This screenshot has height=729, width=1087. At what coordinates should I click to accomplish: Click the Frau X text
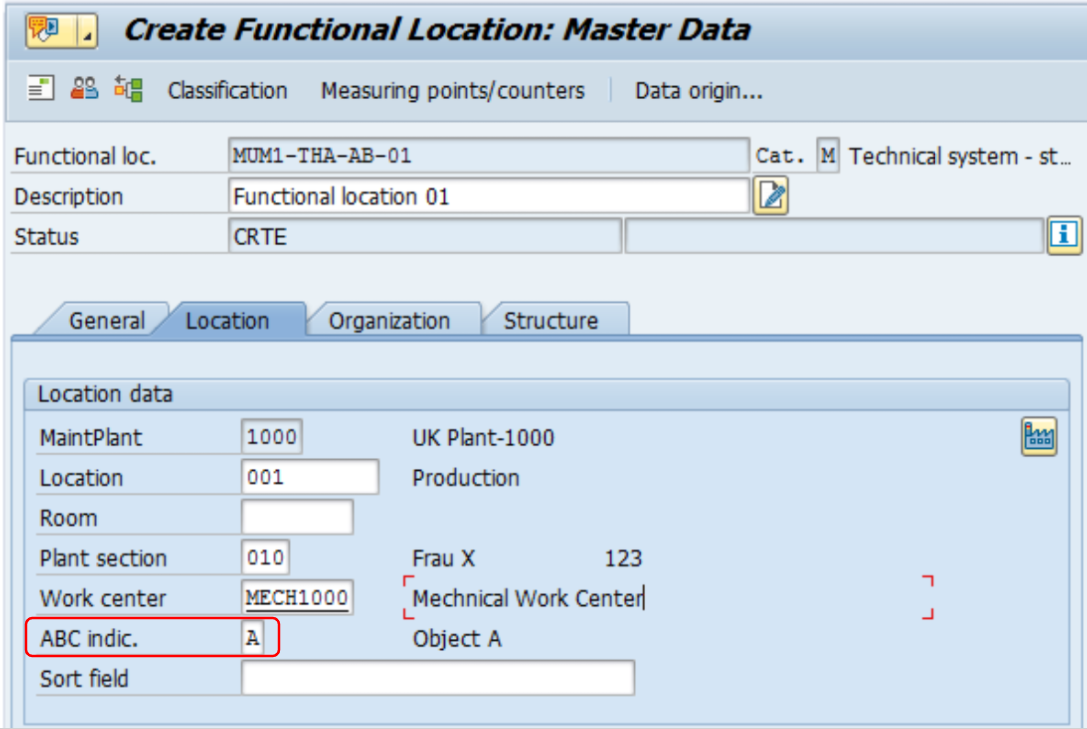[x=444, y=558]
